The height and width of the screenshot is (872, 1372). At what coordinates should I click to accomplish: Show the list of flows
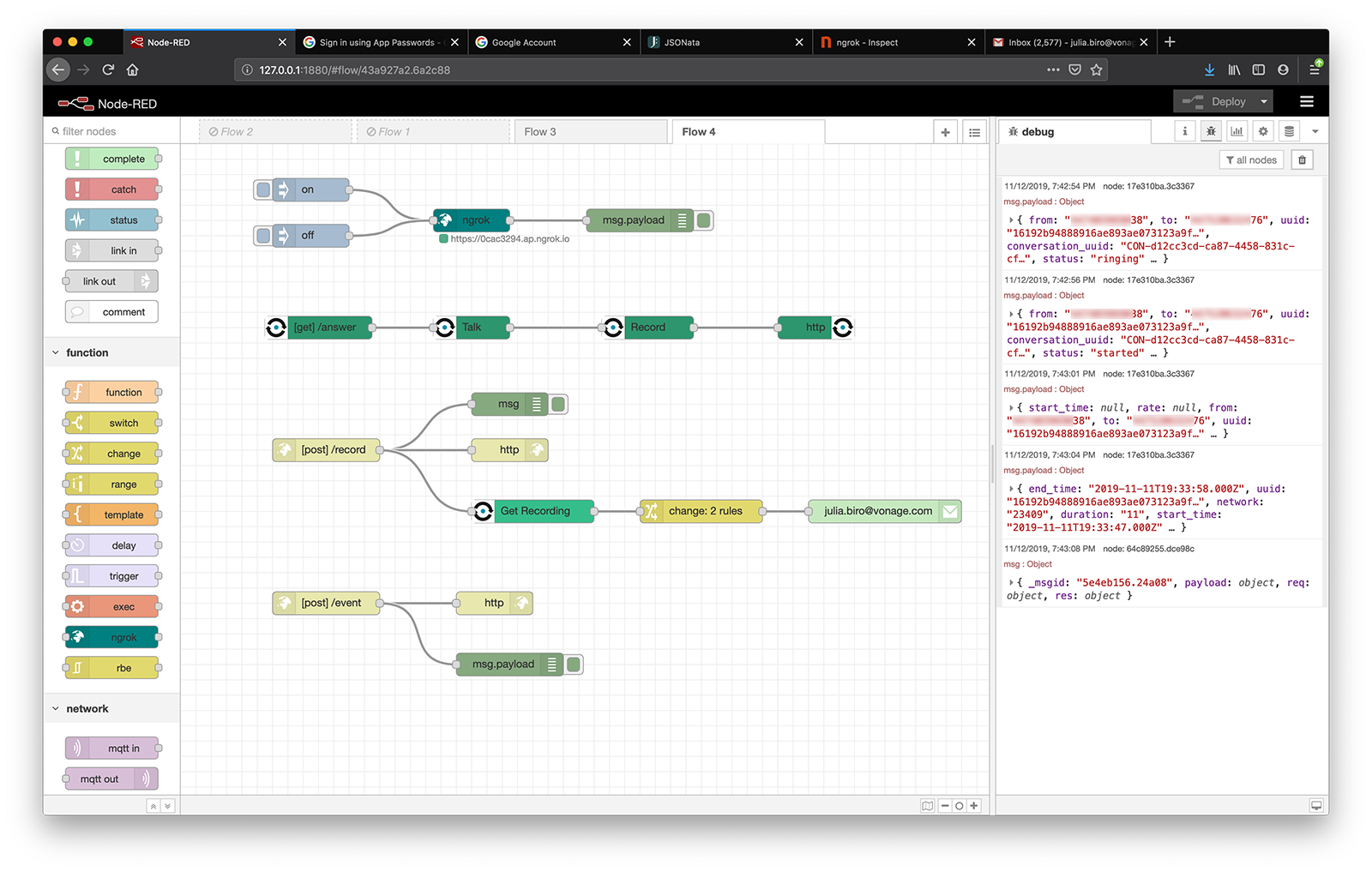(974, 132)
